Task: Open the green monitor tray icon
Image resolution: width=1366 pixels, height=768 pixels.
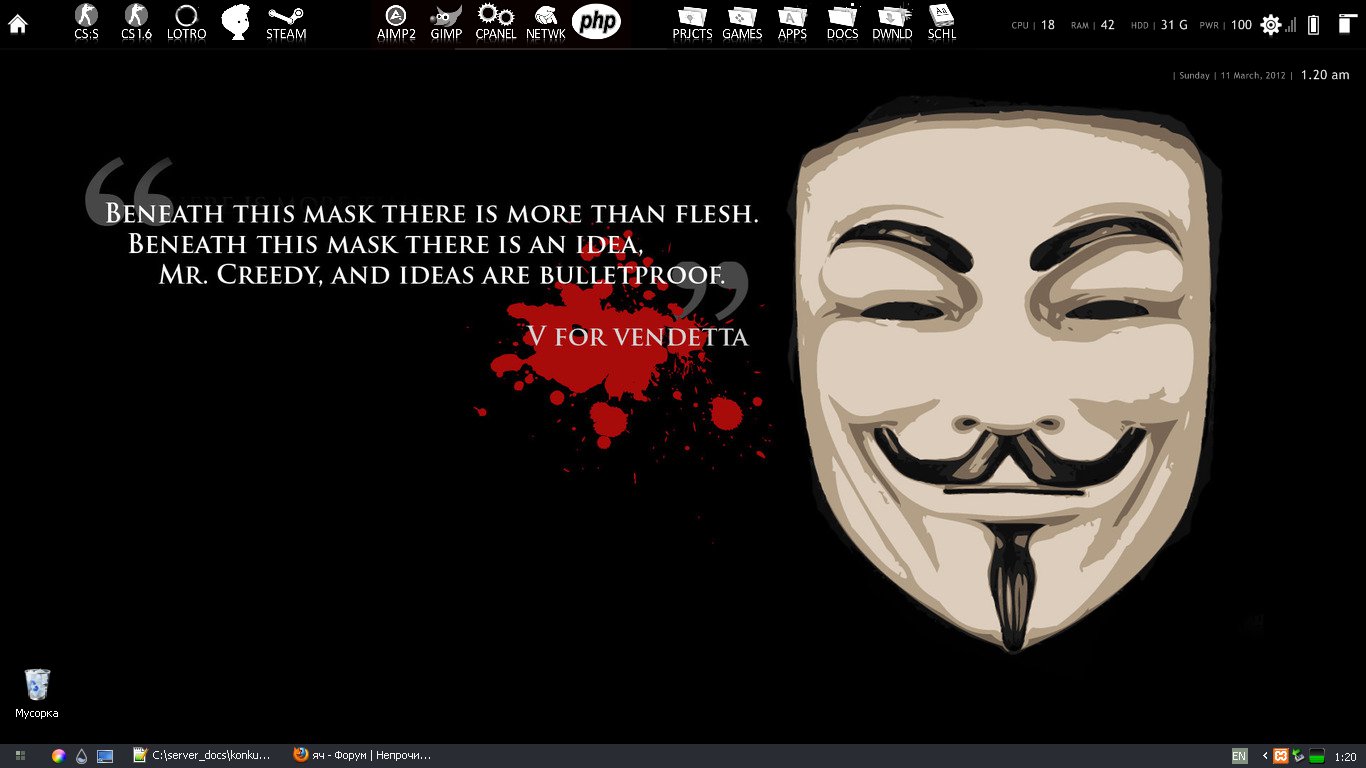Action: pyautogui.click(x=1317, y=757)
